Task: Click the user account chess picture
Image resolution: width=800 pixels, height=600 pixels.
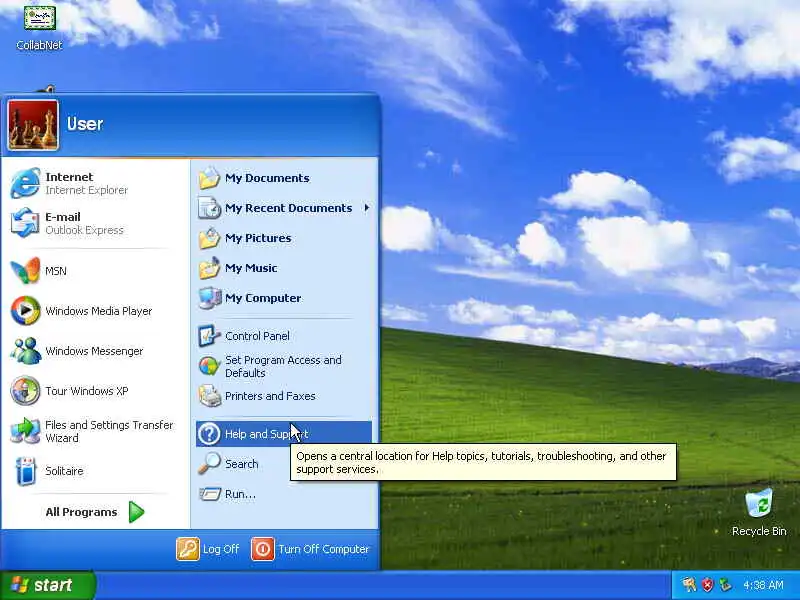Action: (x=33, y=125)
